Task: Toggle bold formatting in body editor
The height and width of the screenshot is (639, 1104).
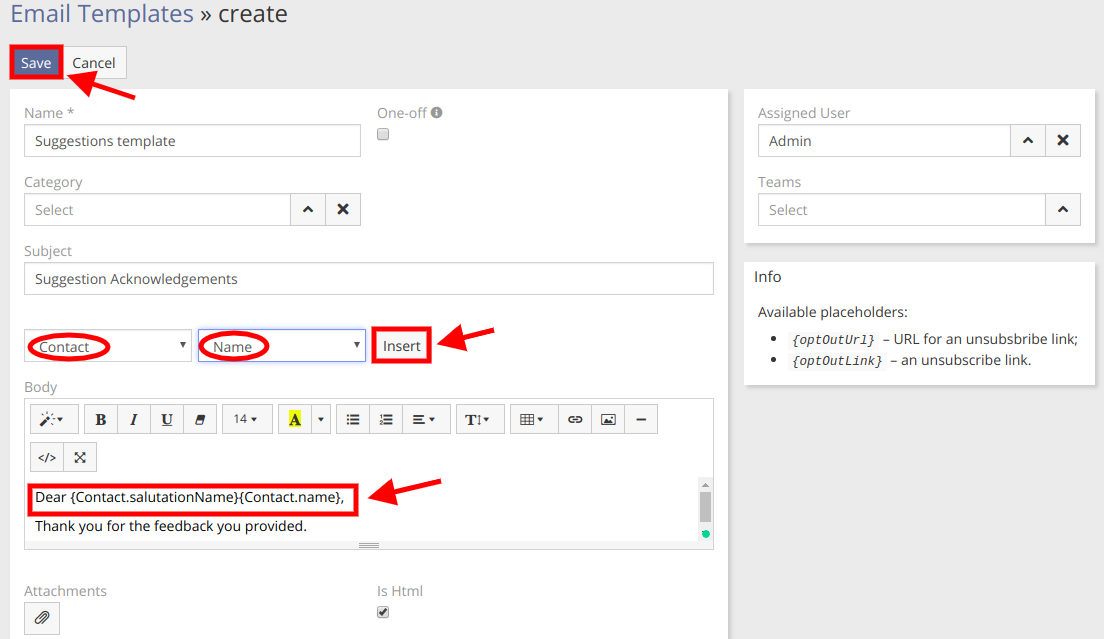Action: tap(101, 419)
